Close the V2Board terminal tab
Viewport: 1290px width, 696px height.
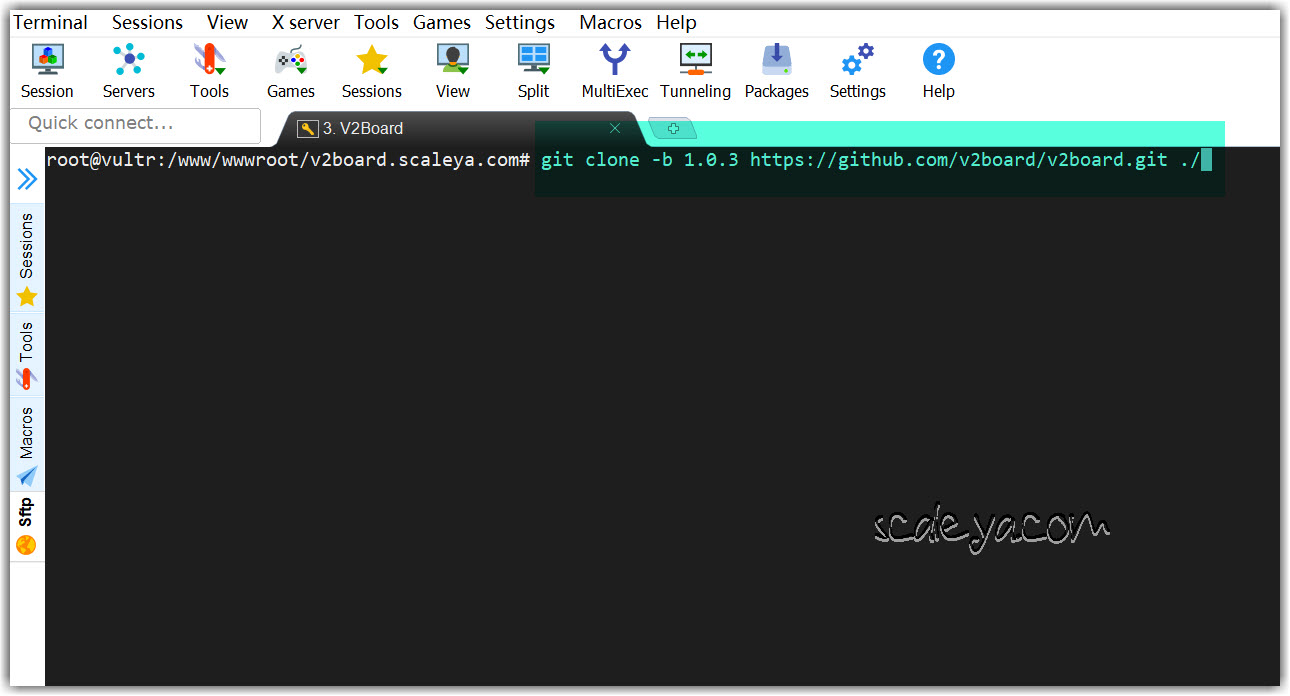[x=615, y=128]
